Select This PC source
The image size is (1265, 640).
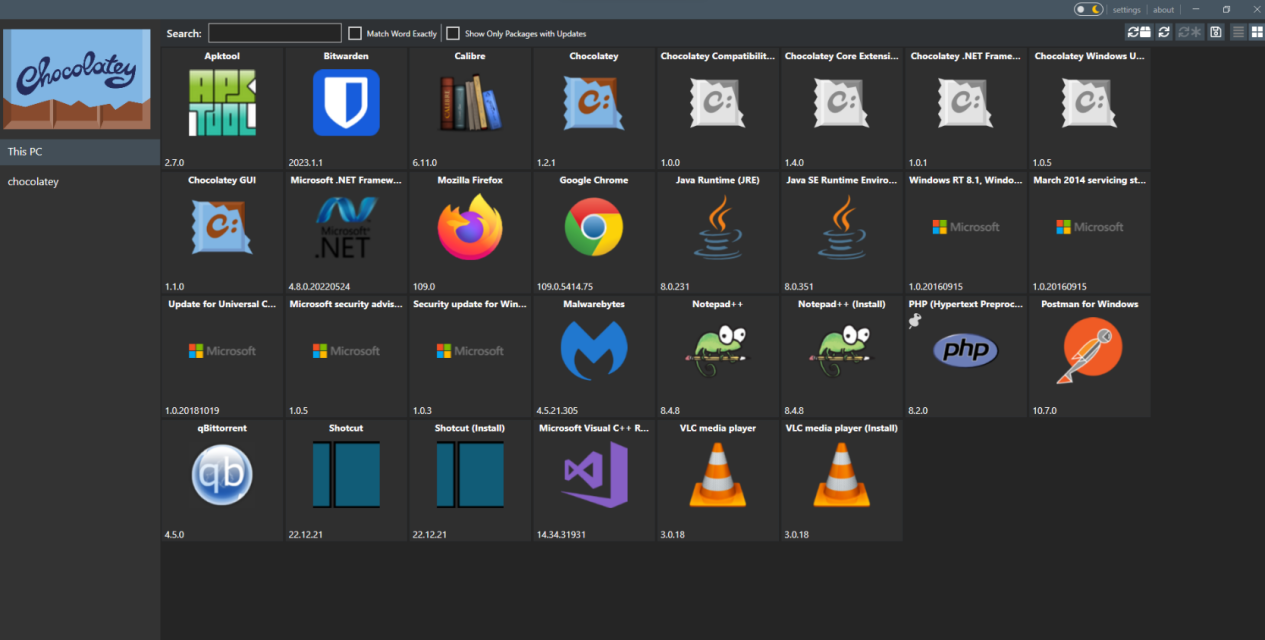80,152
